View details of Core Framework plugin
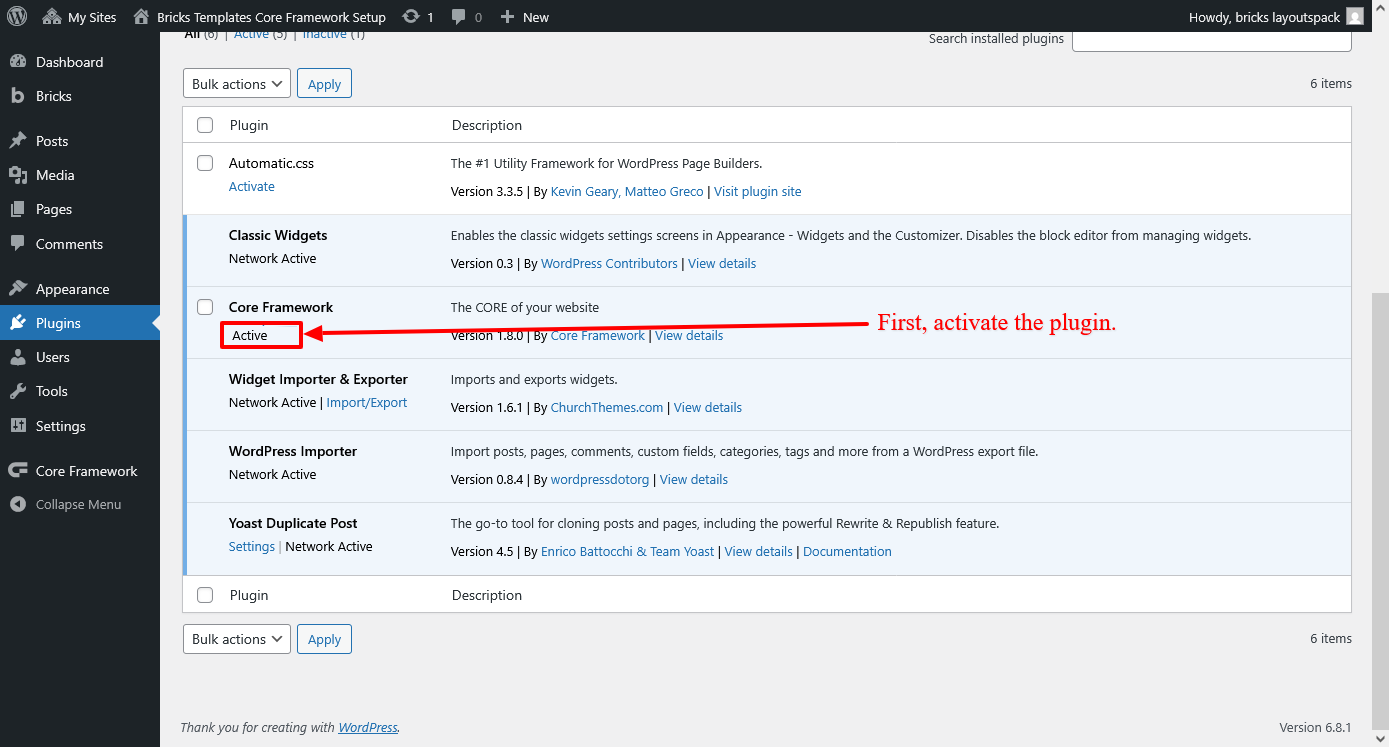 tap(689, 336)
